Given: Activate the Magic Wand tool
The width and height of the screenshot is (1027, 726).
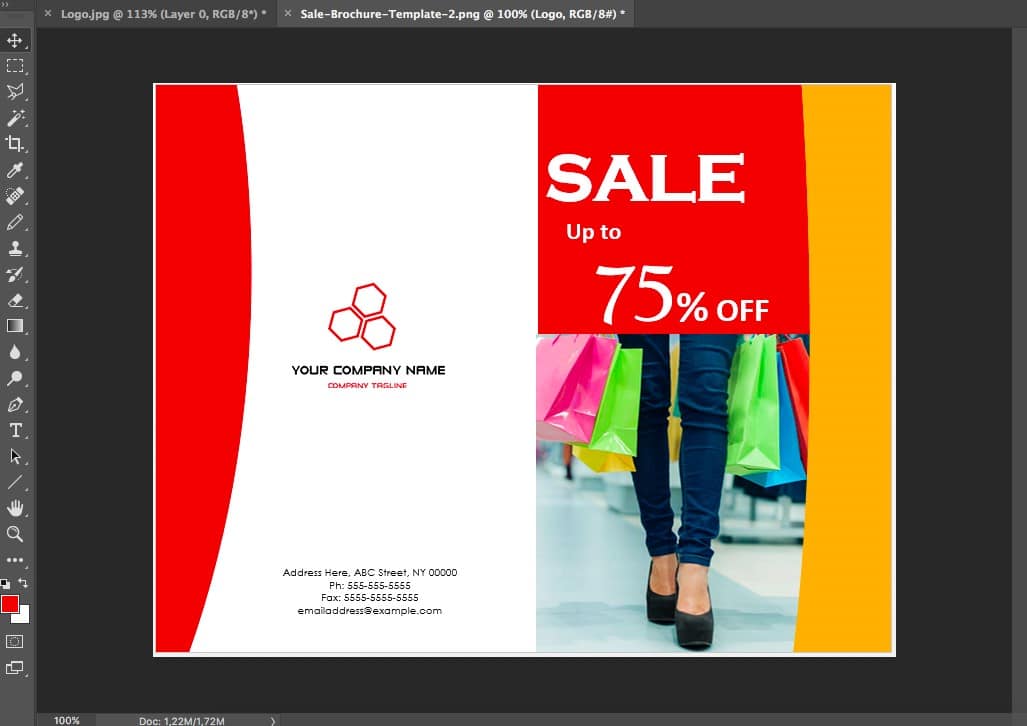Looking at the screenshot, I should pos(15,119).
